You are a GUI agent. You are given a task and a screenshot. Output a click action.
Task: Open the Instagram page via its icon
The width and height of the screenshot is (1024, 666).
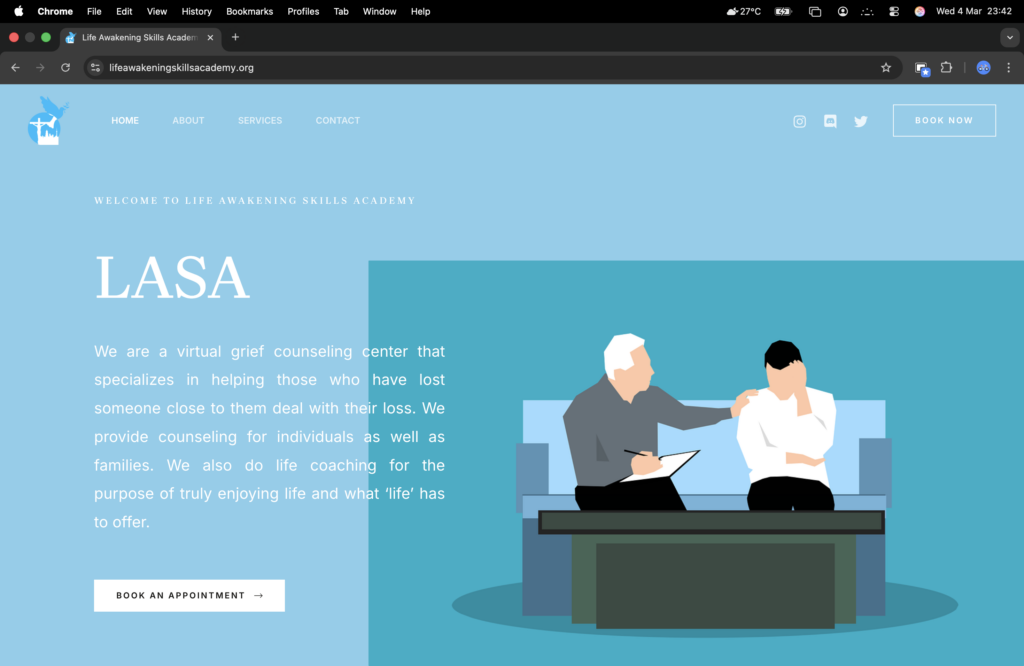coord(799,121)
